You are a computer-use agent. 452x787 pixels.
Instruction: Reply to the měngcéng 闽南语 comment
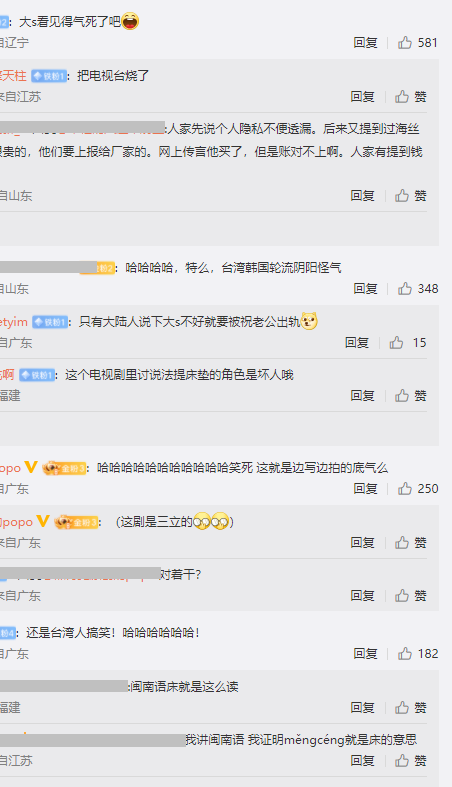[x=362, y=761]
